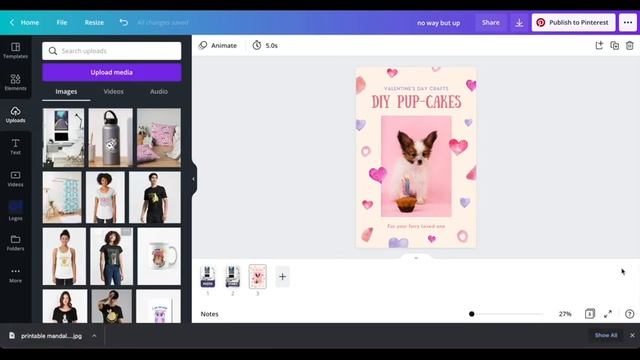Click the timing clock 5.0s control
This screenshot has height=360, width=640.
click(265, 45)
